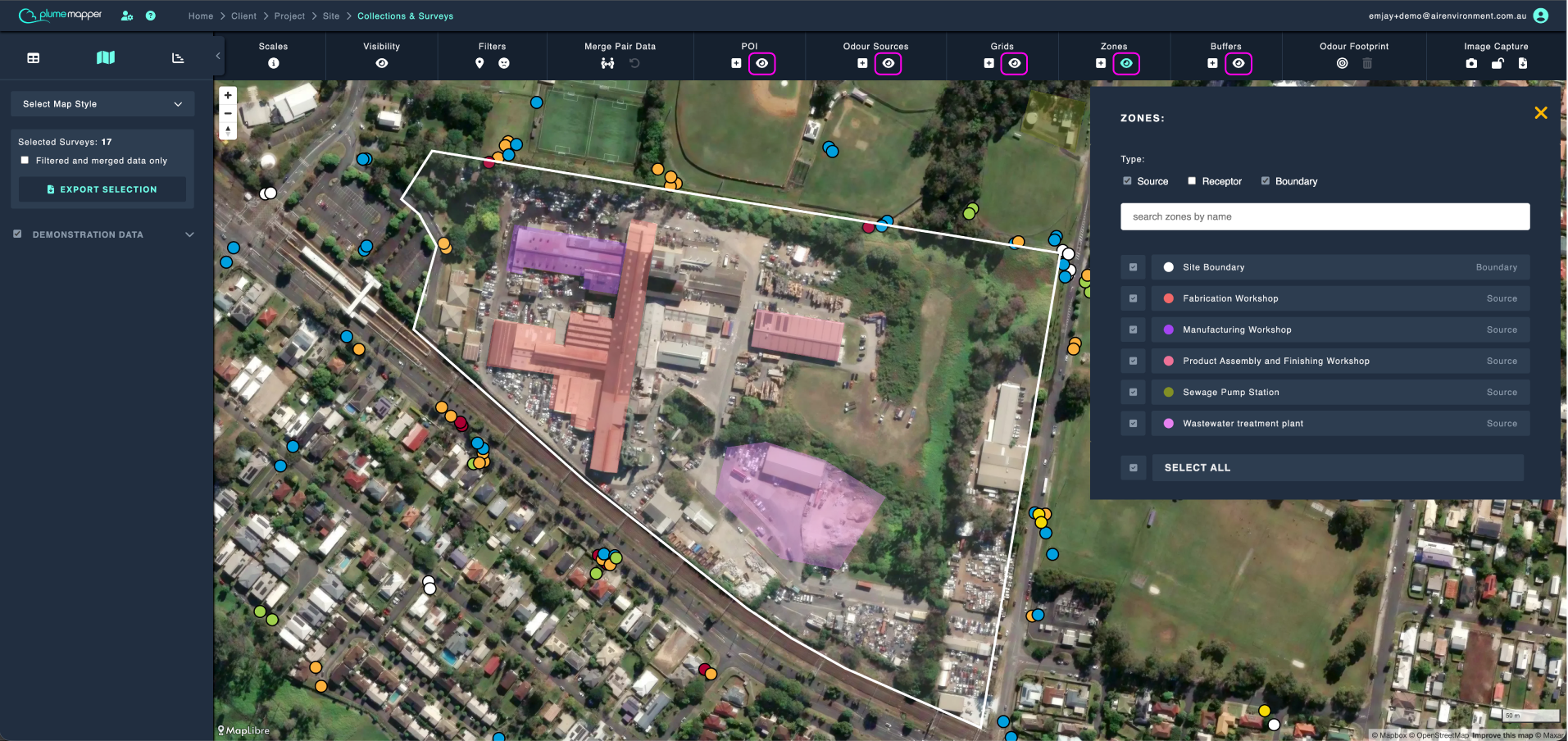
Task: Collapse the left sidebar with the arrow
Action: coord(218,56)
